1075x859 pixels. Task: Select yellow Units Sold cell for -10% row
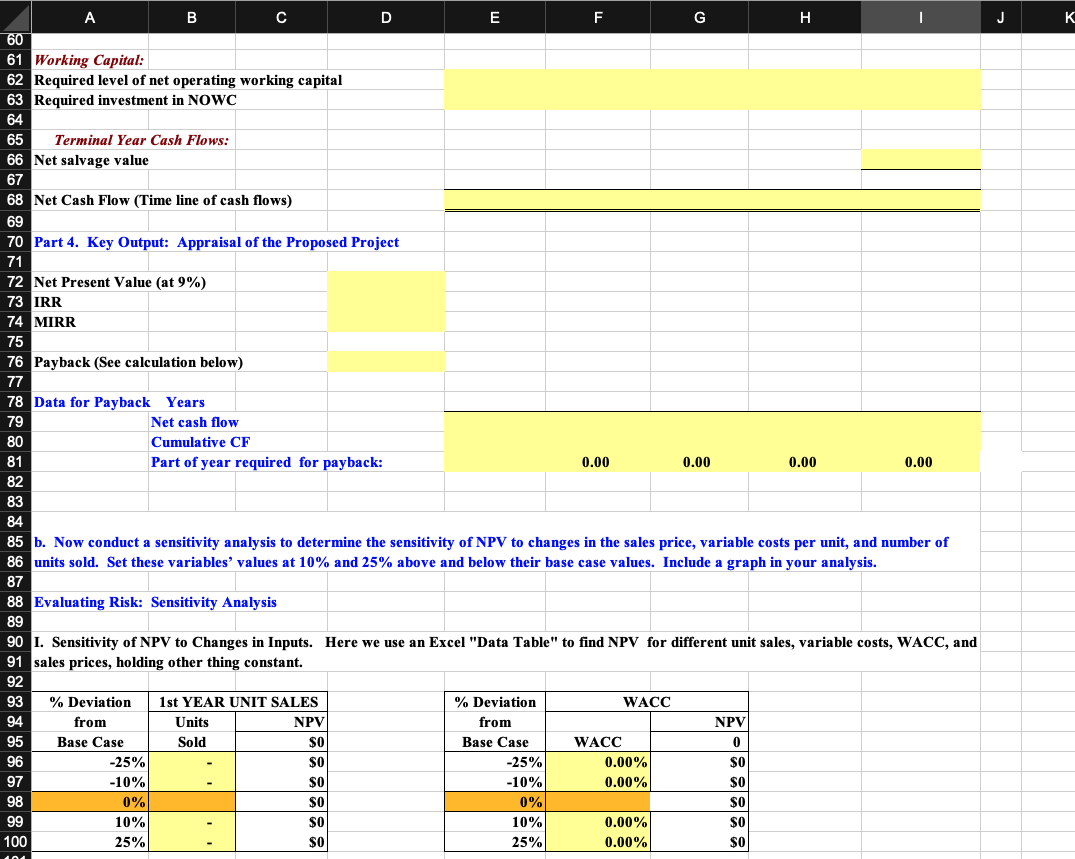192,782
